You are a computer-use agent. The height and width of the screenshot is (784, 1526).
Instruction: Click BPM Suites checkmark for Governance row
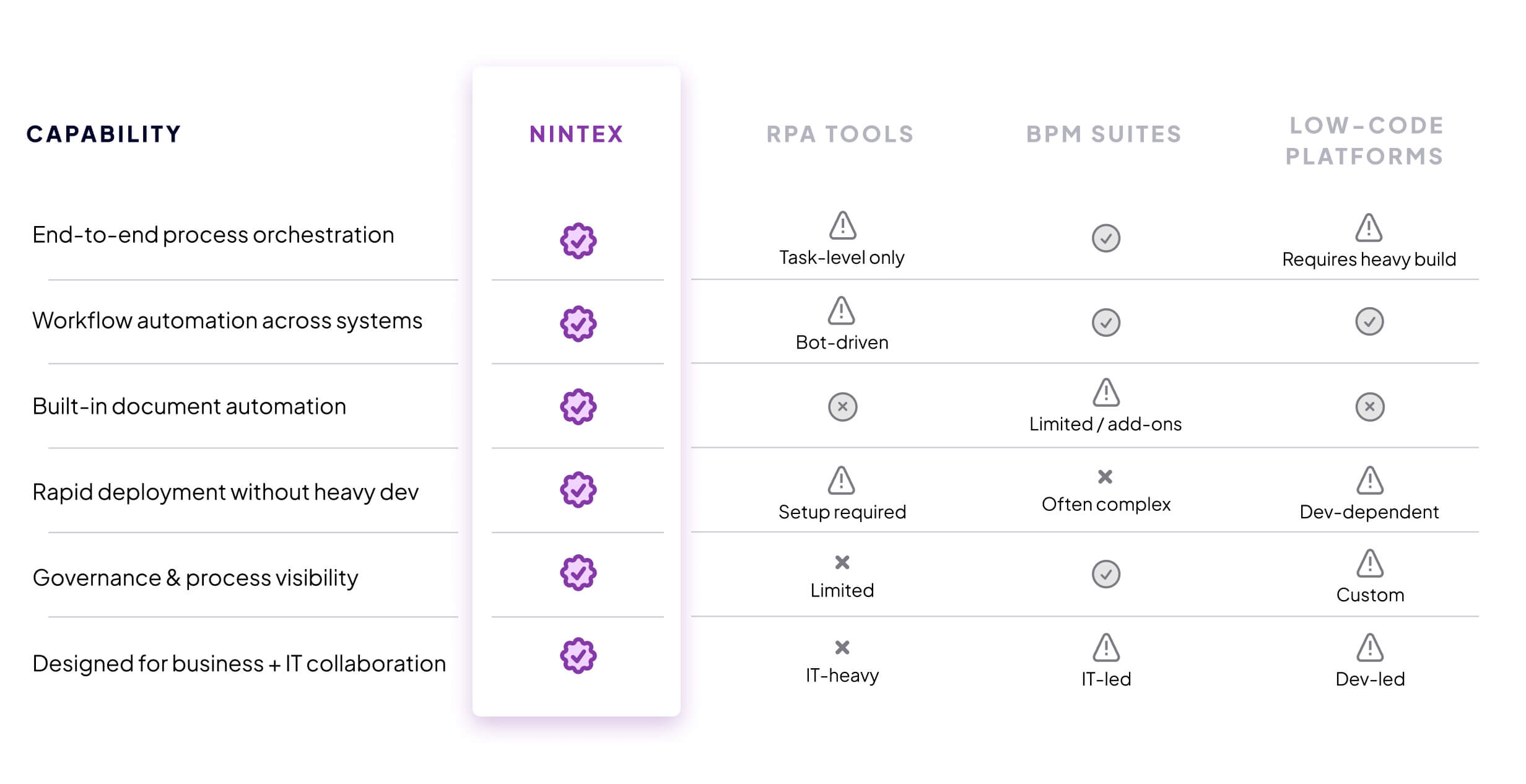click(x=1105, y=574)
